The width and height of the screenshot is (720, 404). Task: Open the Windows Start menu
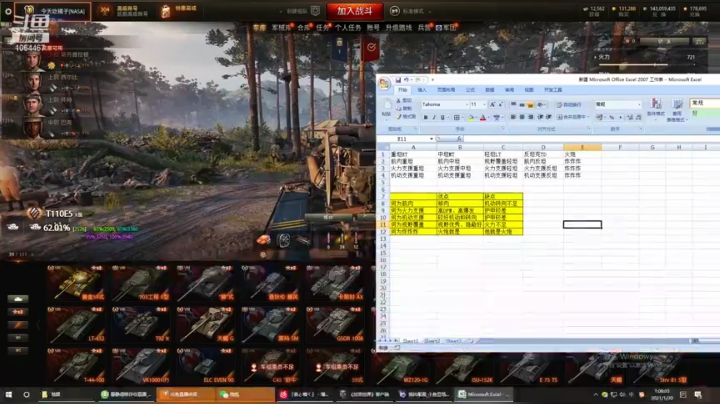pyautogui.click(x=8, y=394)
